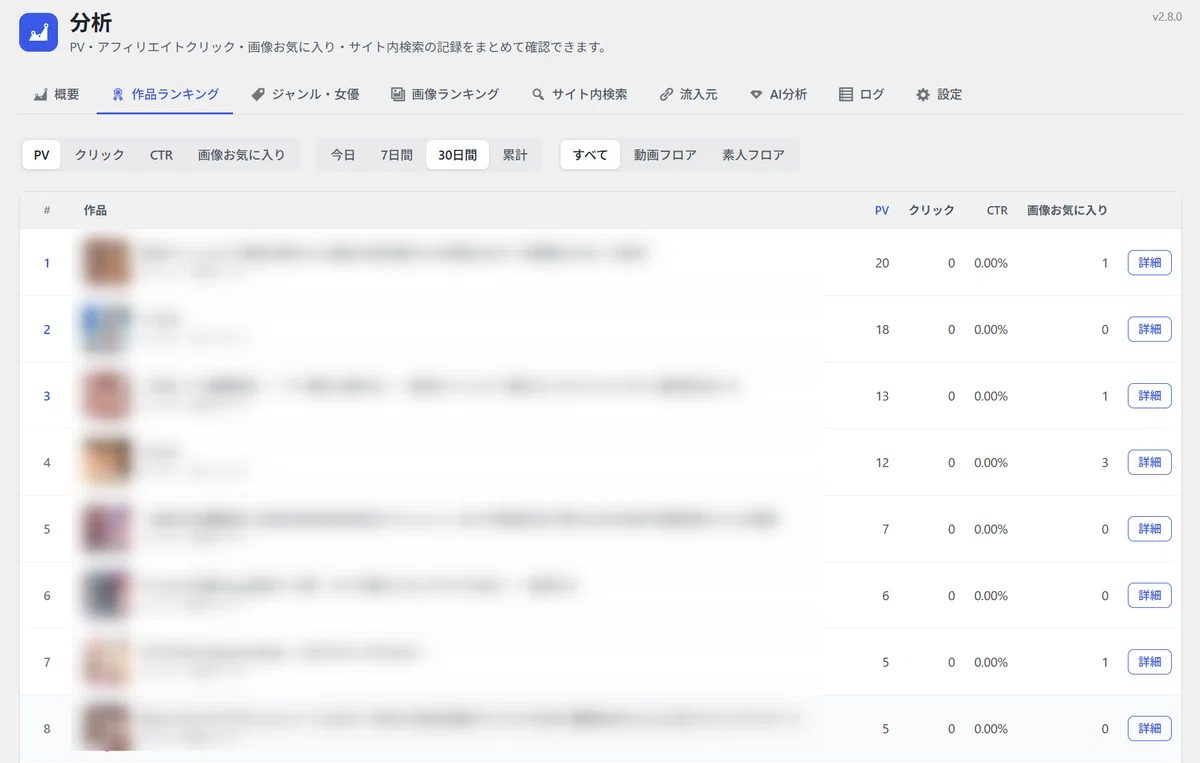Open the サイト内検索 tab
1200x763 pixels.
coord(580,95)
